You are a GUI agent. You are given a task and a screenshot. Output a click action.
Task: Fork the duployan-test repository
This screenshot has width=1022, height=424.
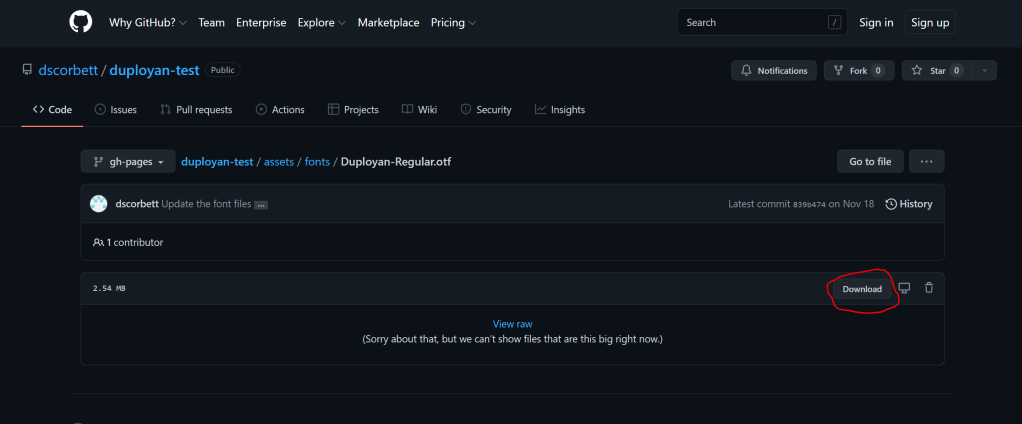coord(858,71)
